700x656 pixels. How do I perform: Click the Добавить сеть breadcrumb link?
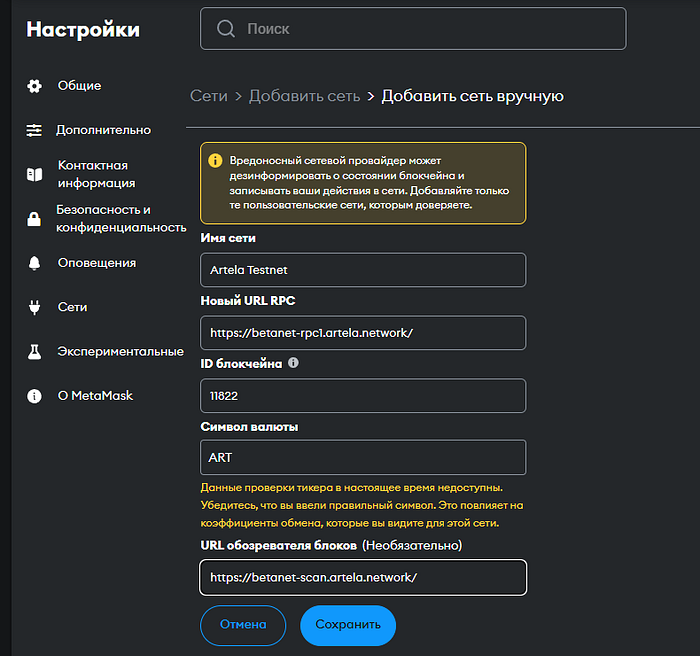click(x=304, y=96)
